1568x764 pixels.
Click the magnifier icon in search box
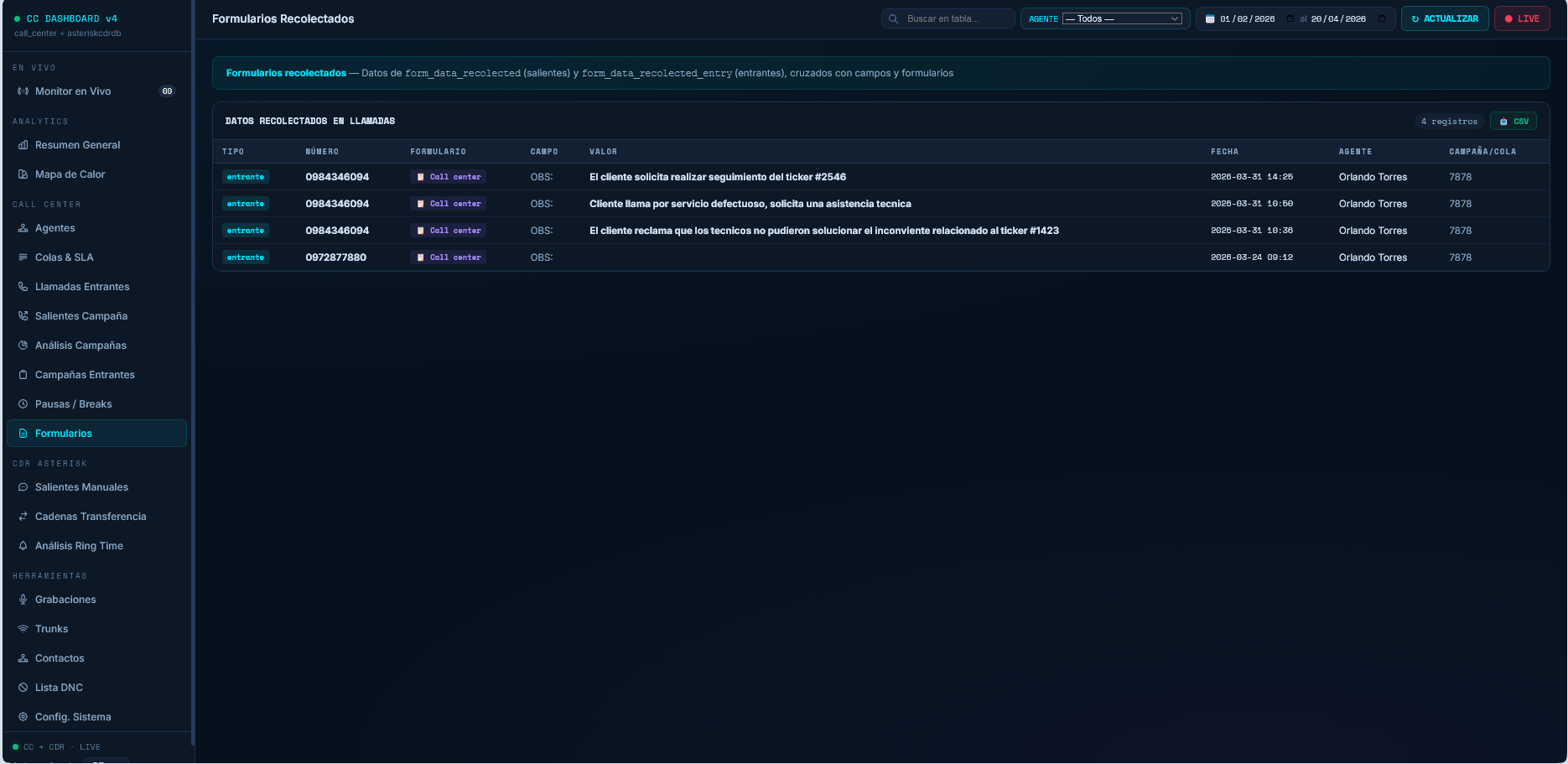(x=894, y=18)
